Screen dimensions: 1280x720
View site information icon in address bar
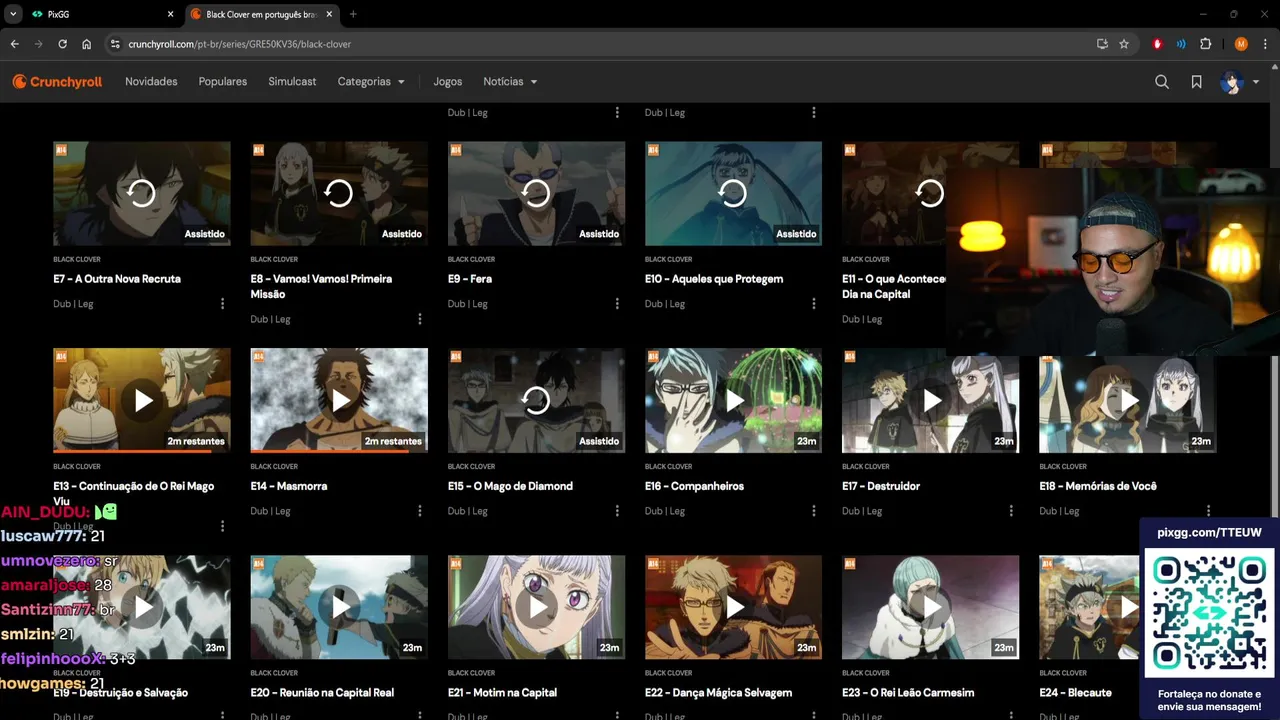click(x=115, y=44)
